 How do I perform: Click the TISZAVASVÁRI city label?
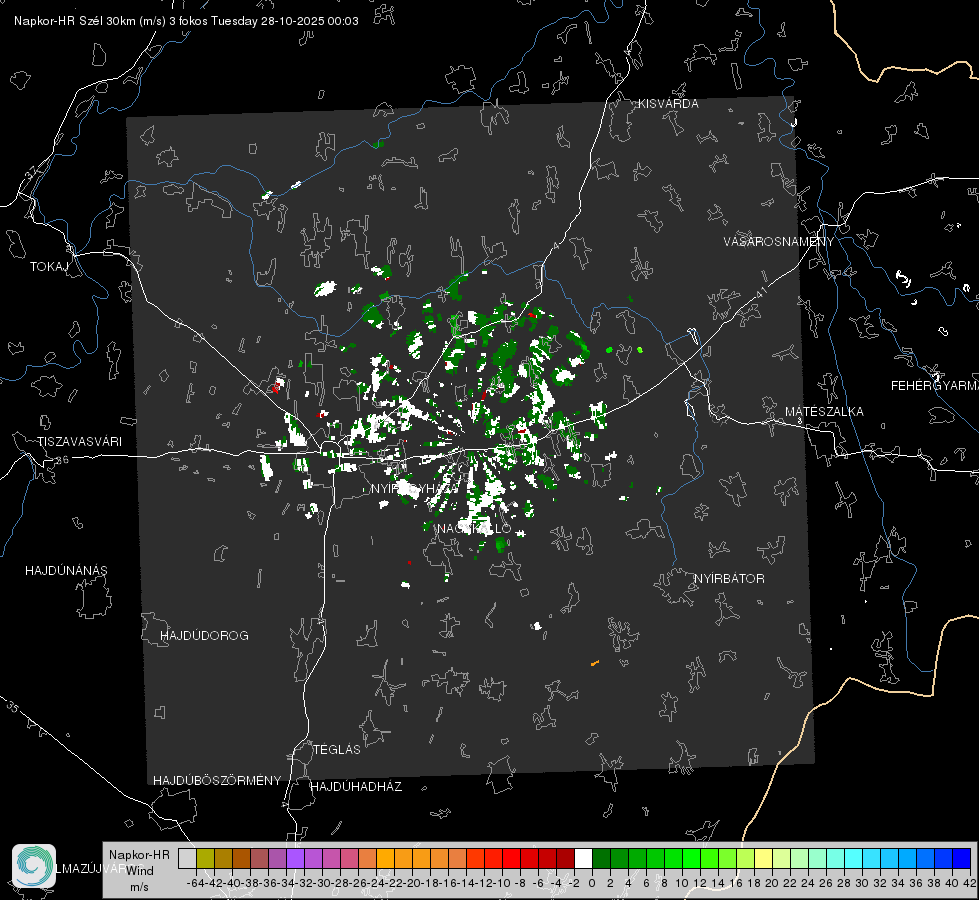(x=79, y=442)
